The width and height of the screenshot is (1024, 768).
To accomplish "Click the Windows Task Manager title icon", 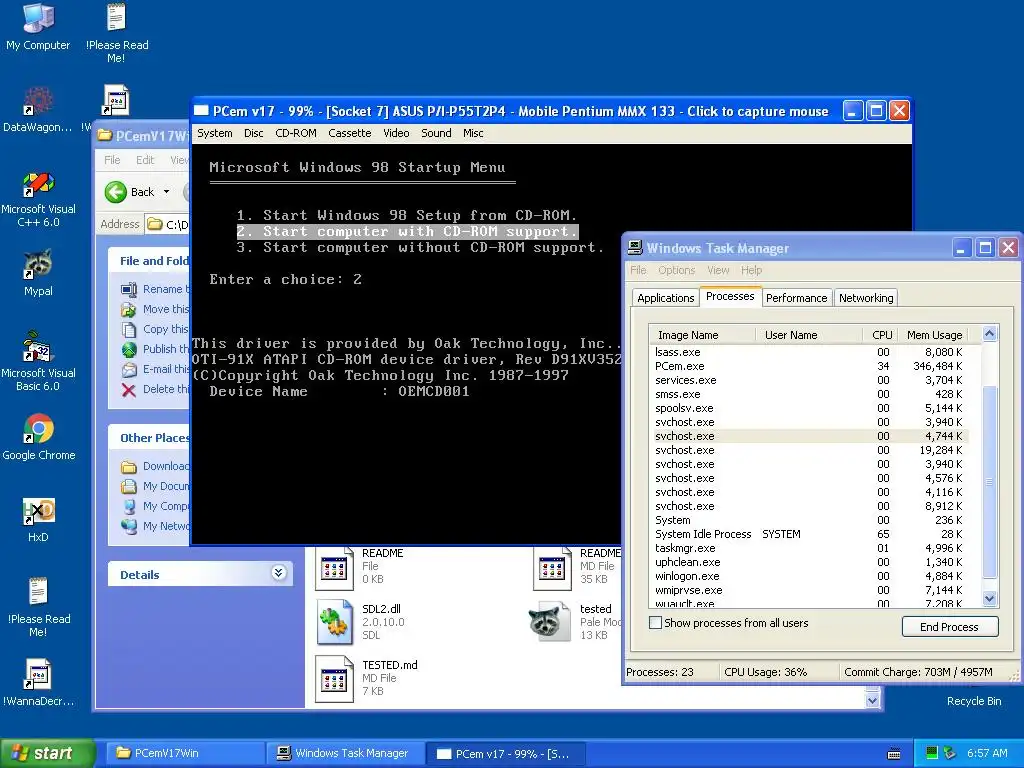I will pyautogui.click(x=635, y=248).
